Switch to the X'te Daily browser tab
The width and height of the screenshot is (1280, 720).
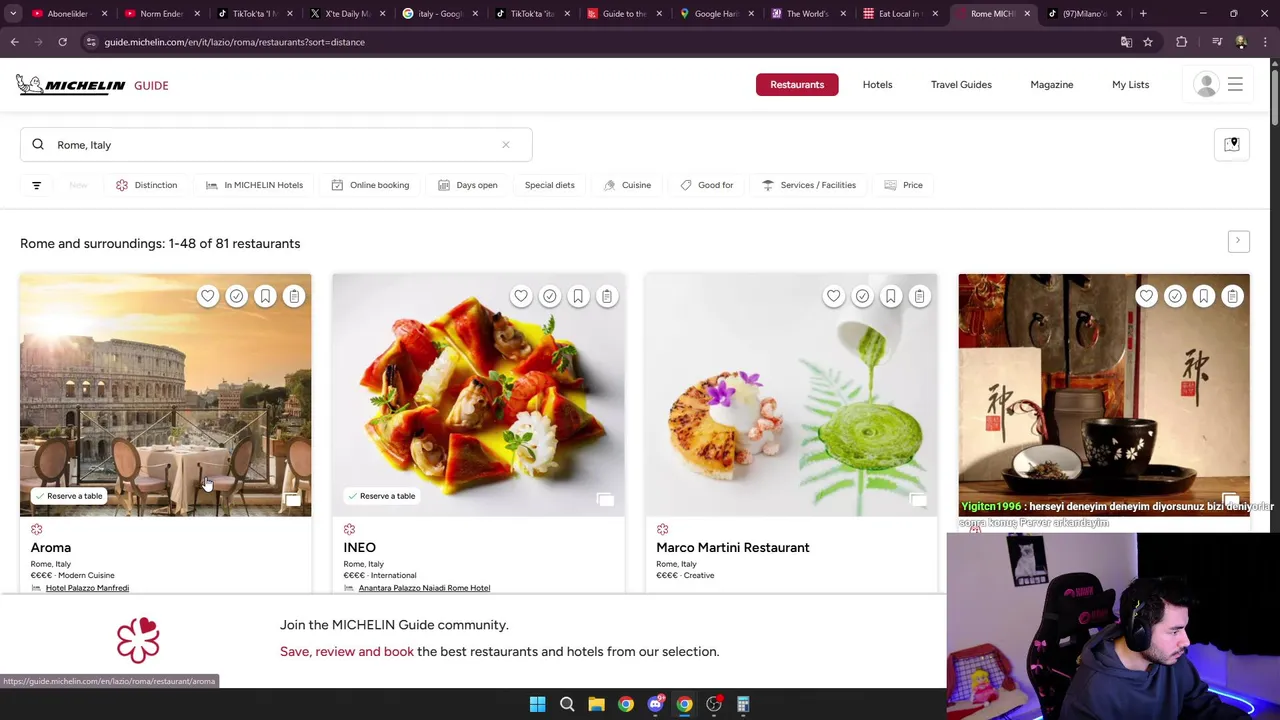tap(346, 13)
